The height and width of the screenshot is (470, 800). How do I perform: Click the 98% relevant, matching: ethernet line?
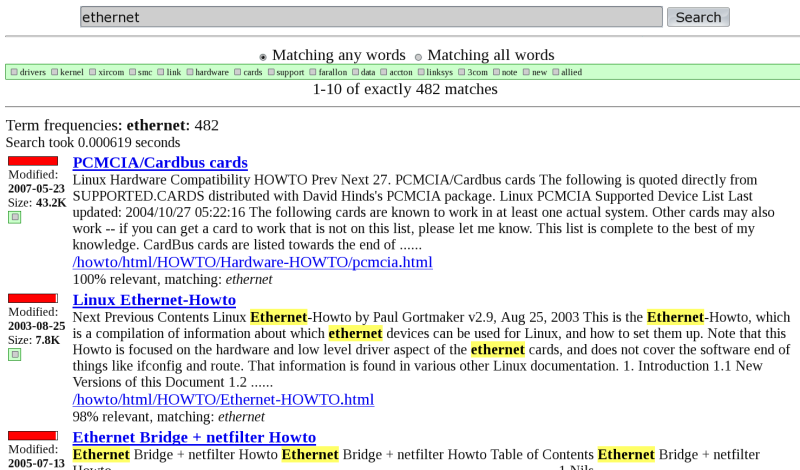coord(168,416)
